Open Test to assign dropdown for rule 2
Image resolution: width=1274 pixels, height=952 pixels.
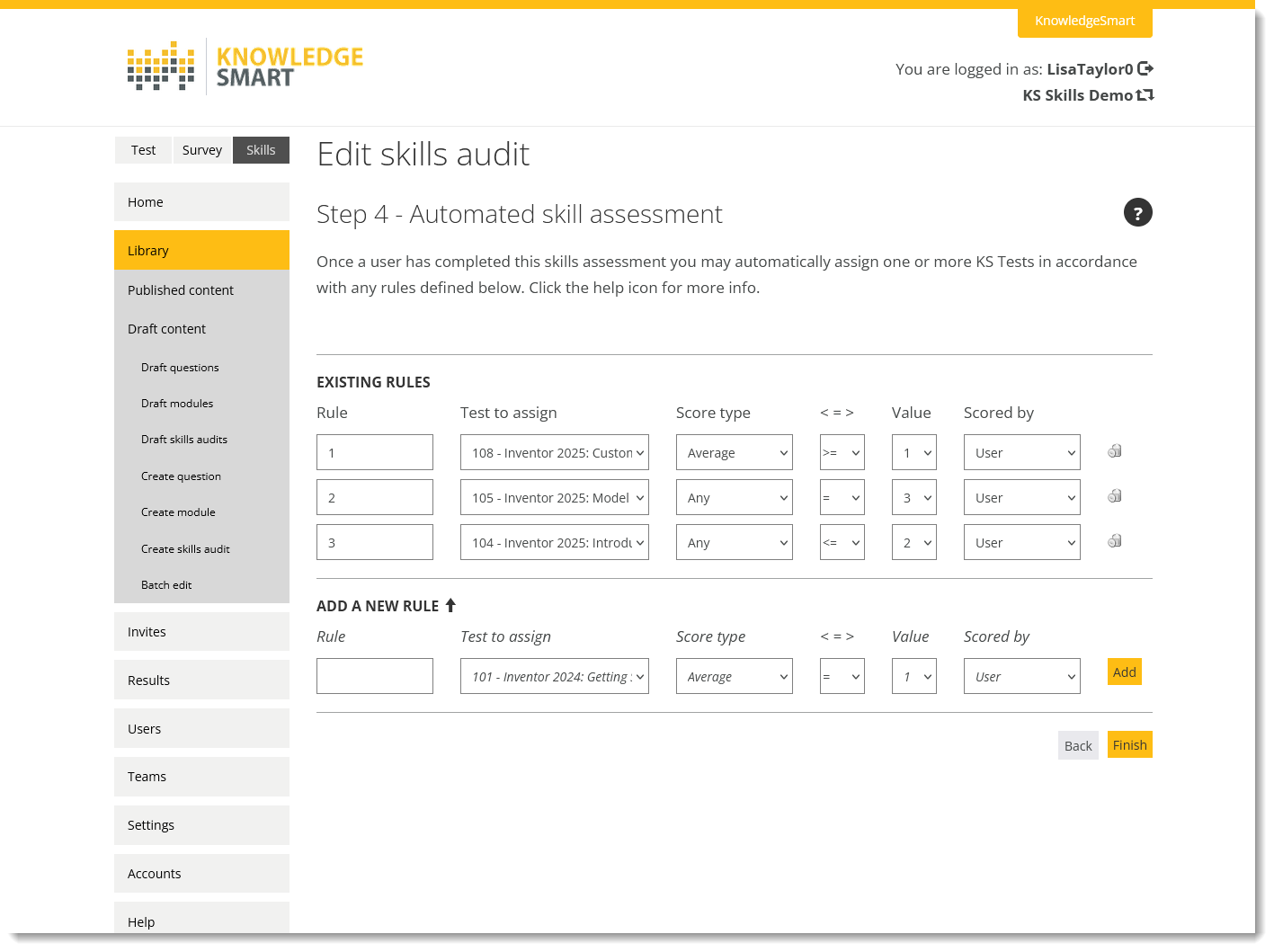[555, 497]
